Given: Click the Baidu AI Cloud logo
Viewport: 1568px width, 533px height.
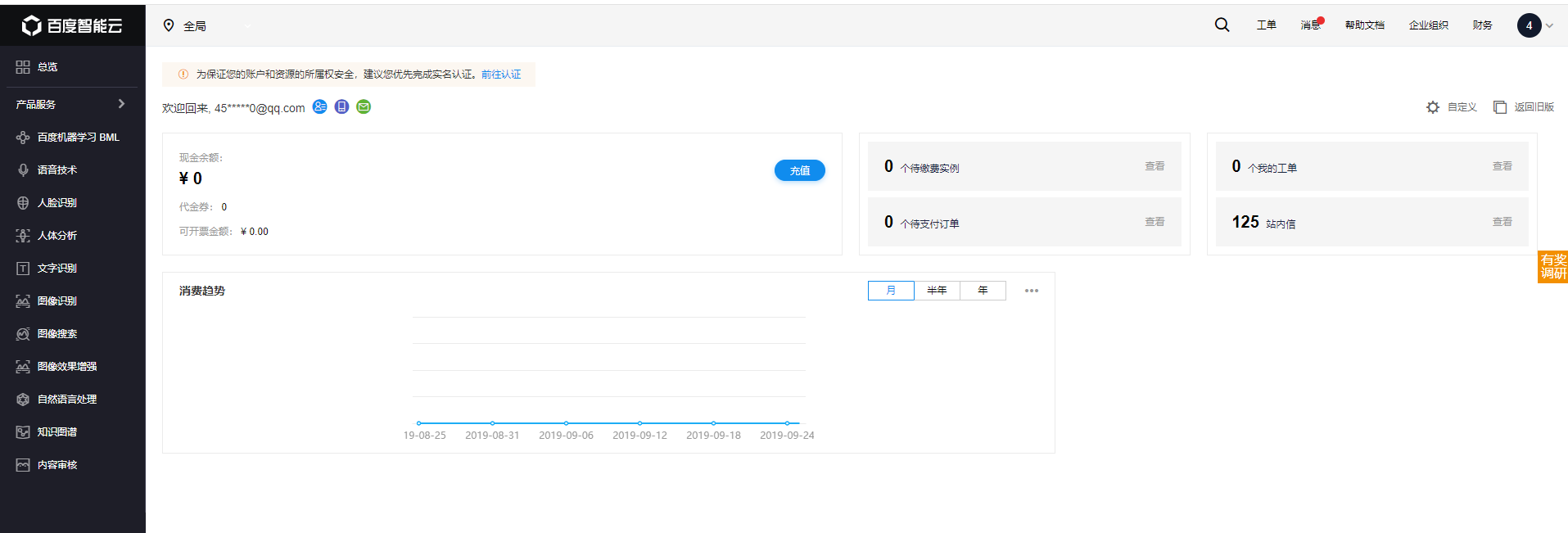Looking at the screenshot, I should click(x=72, y=25).
